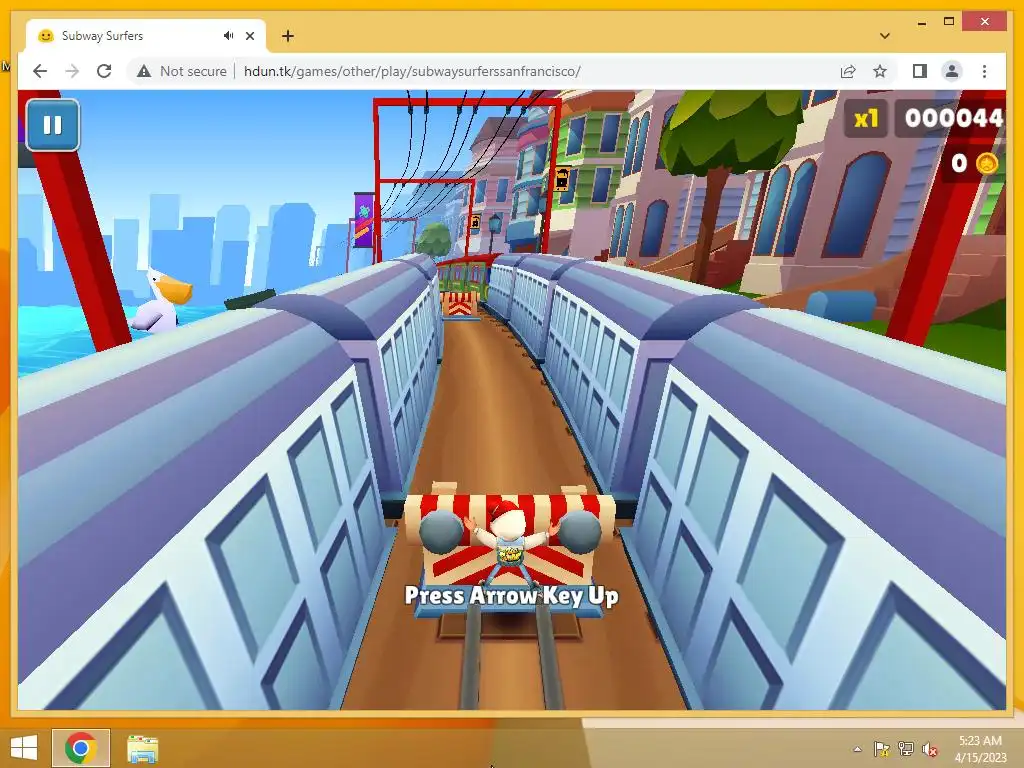
Task: Open the Action Center flag icon
Action: coord(881,749)
